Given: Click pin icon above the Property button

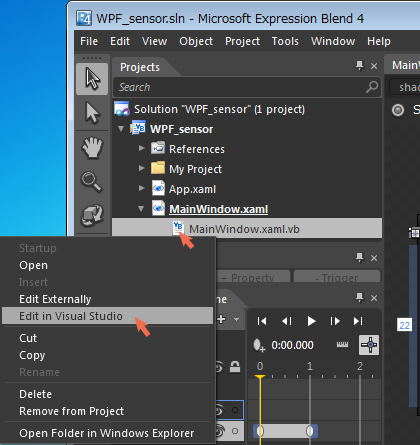Looking at the screenshot, I should 359,257.
